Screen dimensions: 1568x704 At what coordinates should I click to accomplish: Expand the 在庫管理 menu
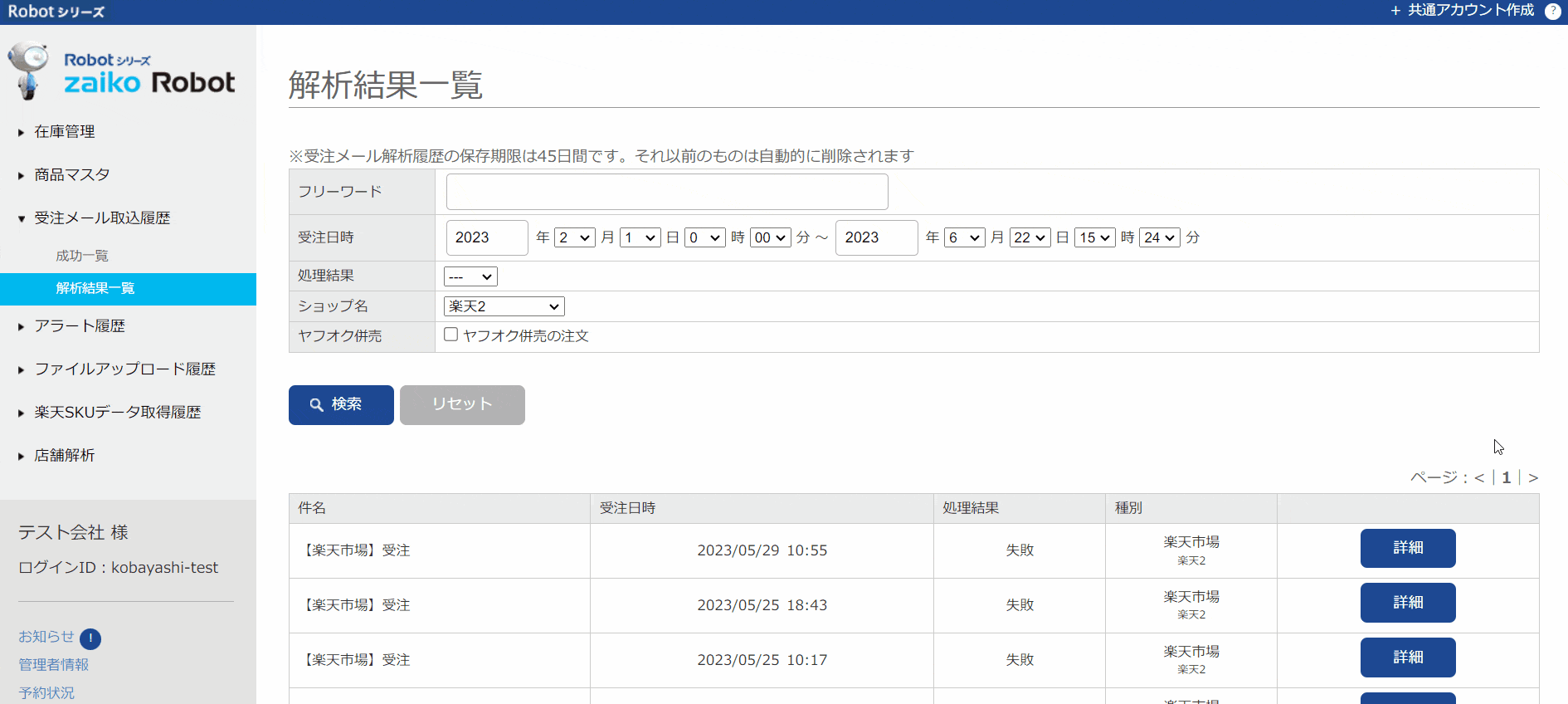(65, 132)
